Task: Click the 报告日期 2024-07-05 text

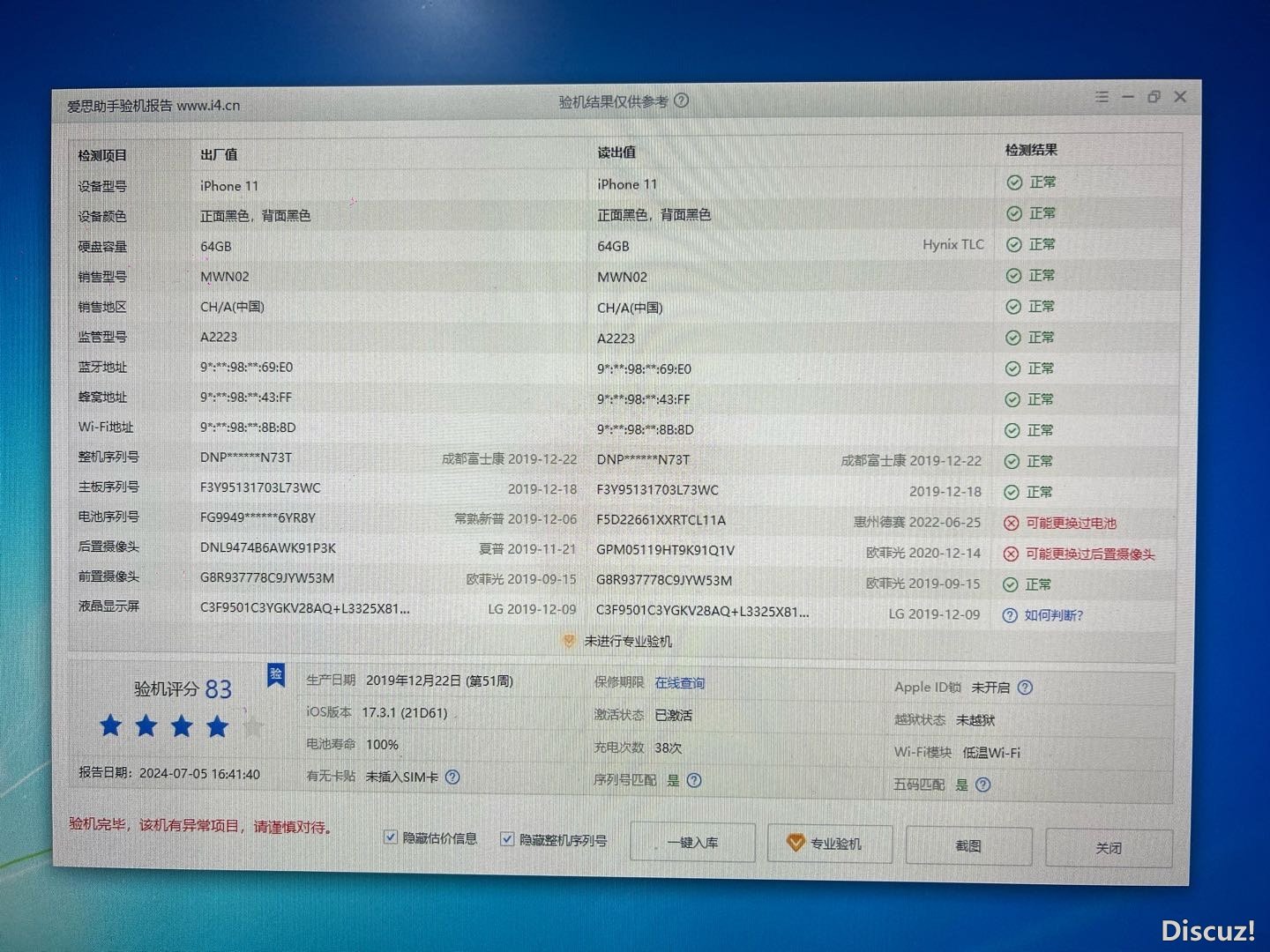Action: click(x=169, y=773)
